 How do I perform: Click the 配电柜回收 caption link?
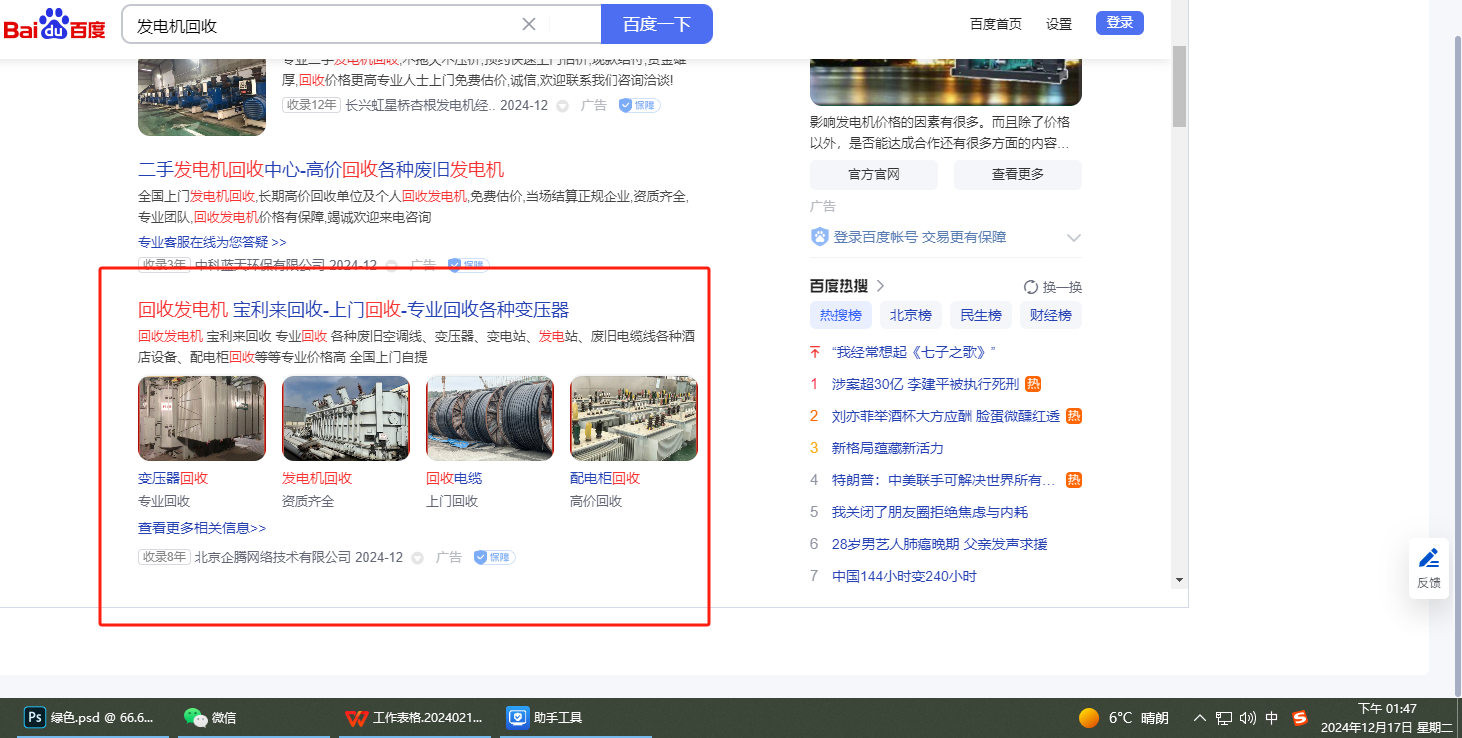(x=605, y=478)
